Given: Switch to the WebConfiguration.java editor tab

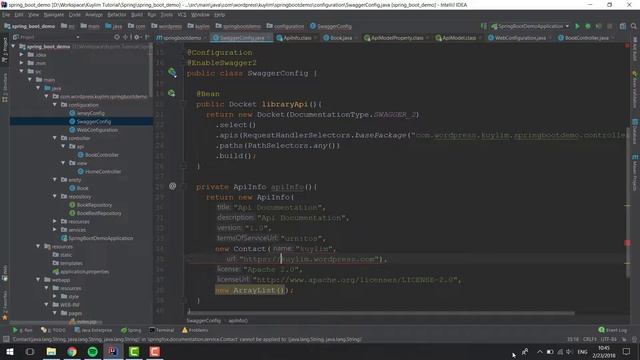Looking at the screenshot, I should tap(520, 38).
